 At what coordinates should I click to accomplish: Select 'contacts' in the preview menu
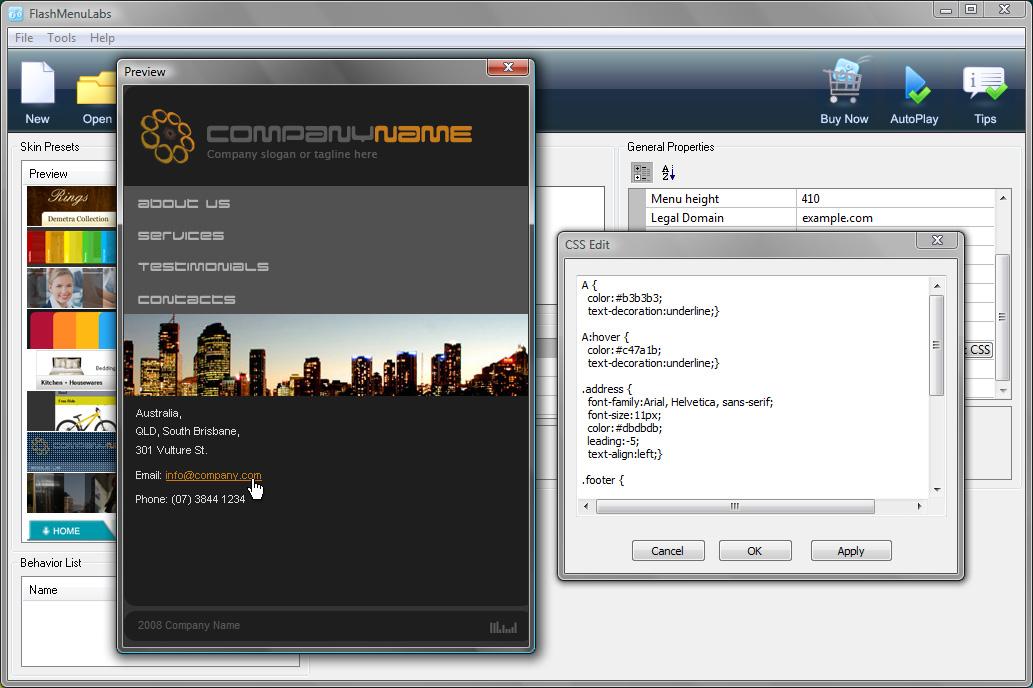[x=186, y=299]
